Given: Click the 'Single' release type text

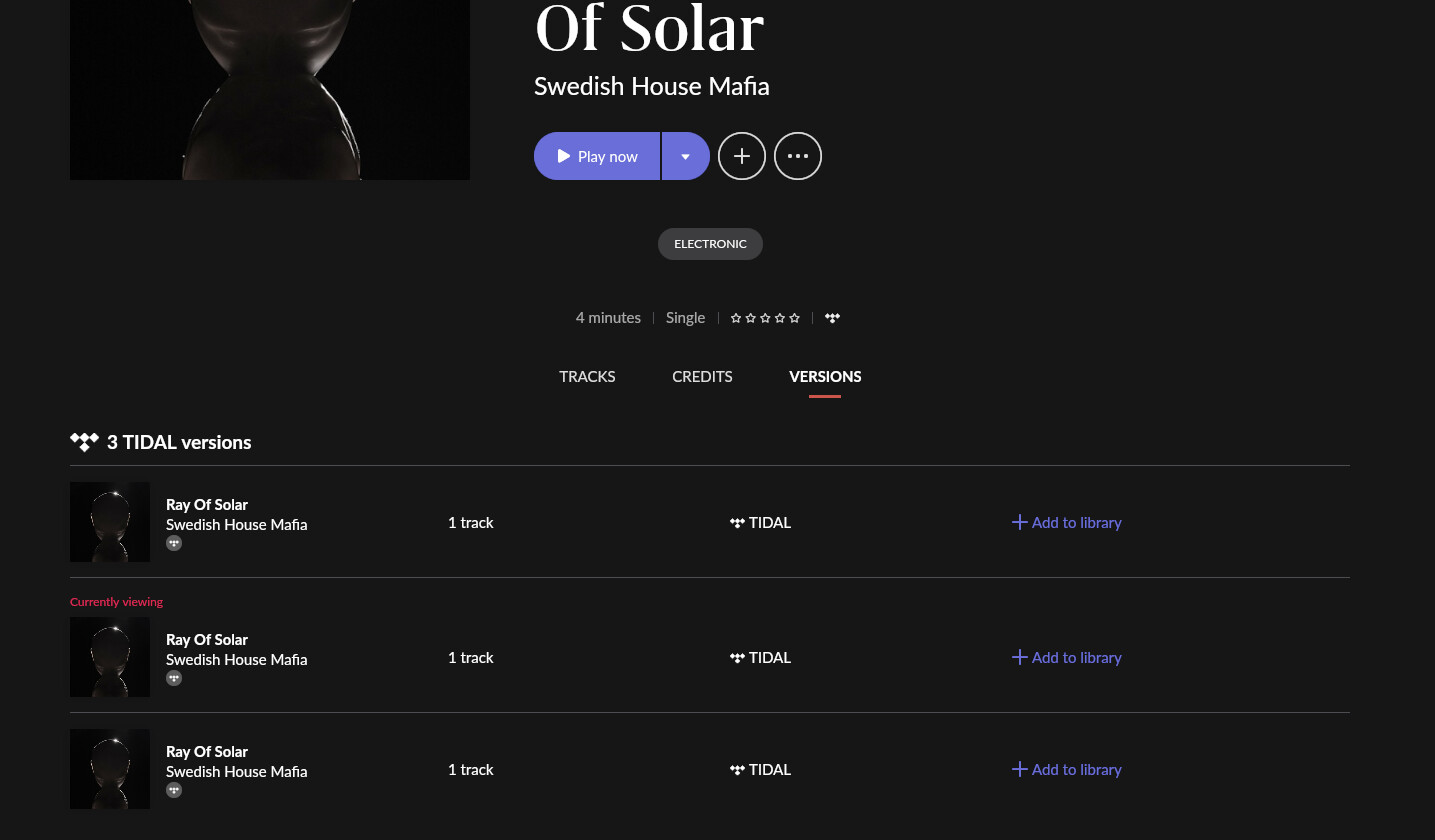Looking at the screenshot, I should [x=686, y=318].
